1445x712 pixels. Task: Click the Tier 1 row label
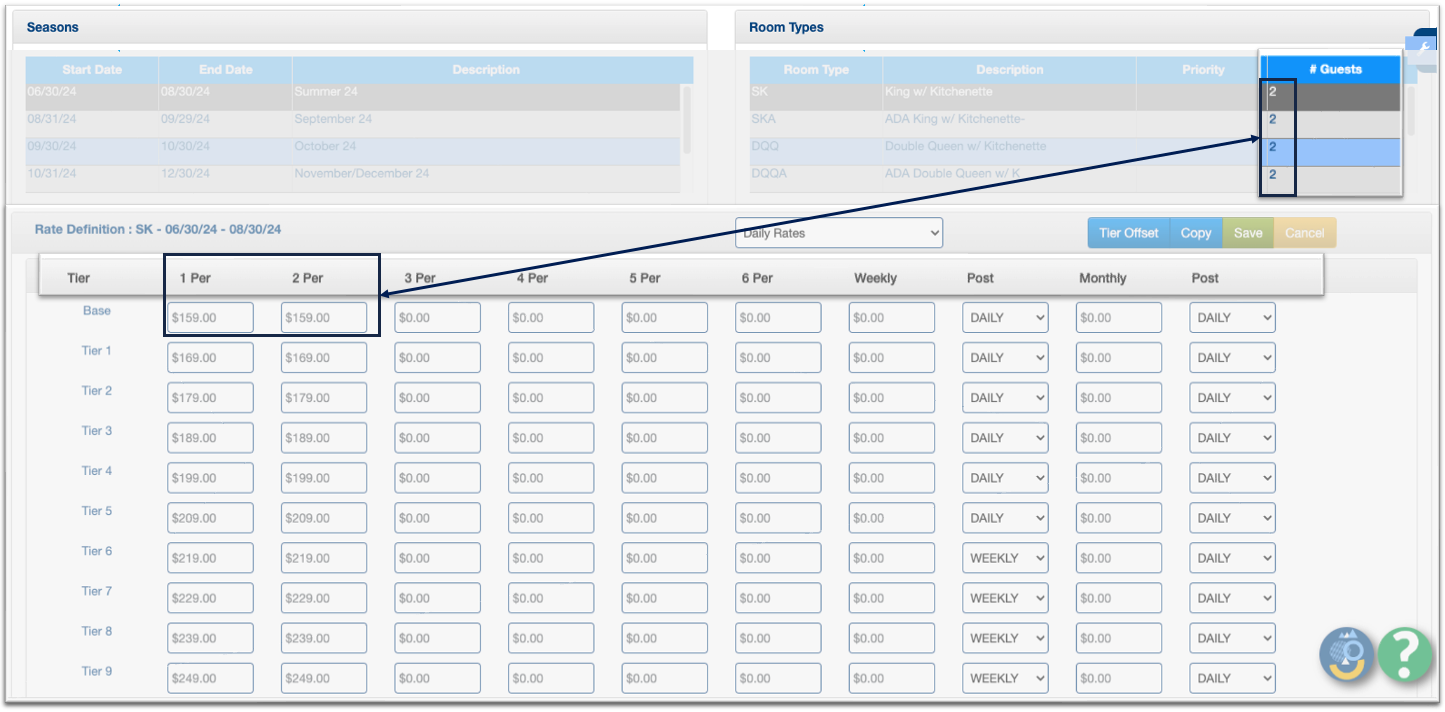point(96,351)
